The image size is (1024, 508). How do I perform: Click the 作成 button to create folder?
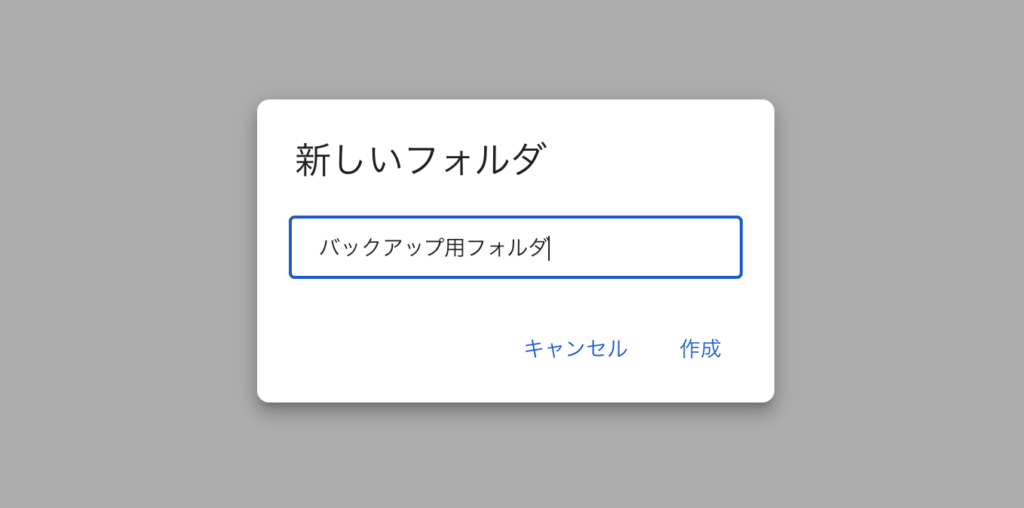[700, 349]
